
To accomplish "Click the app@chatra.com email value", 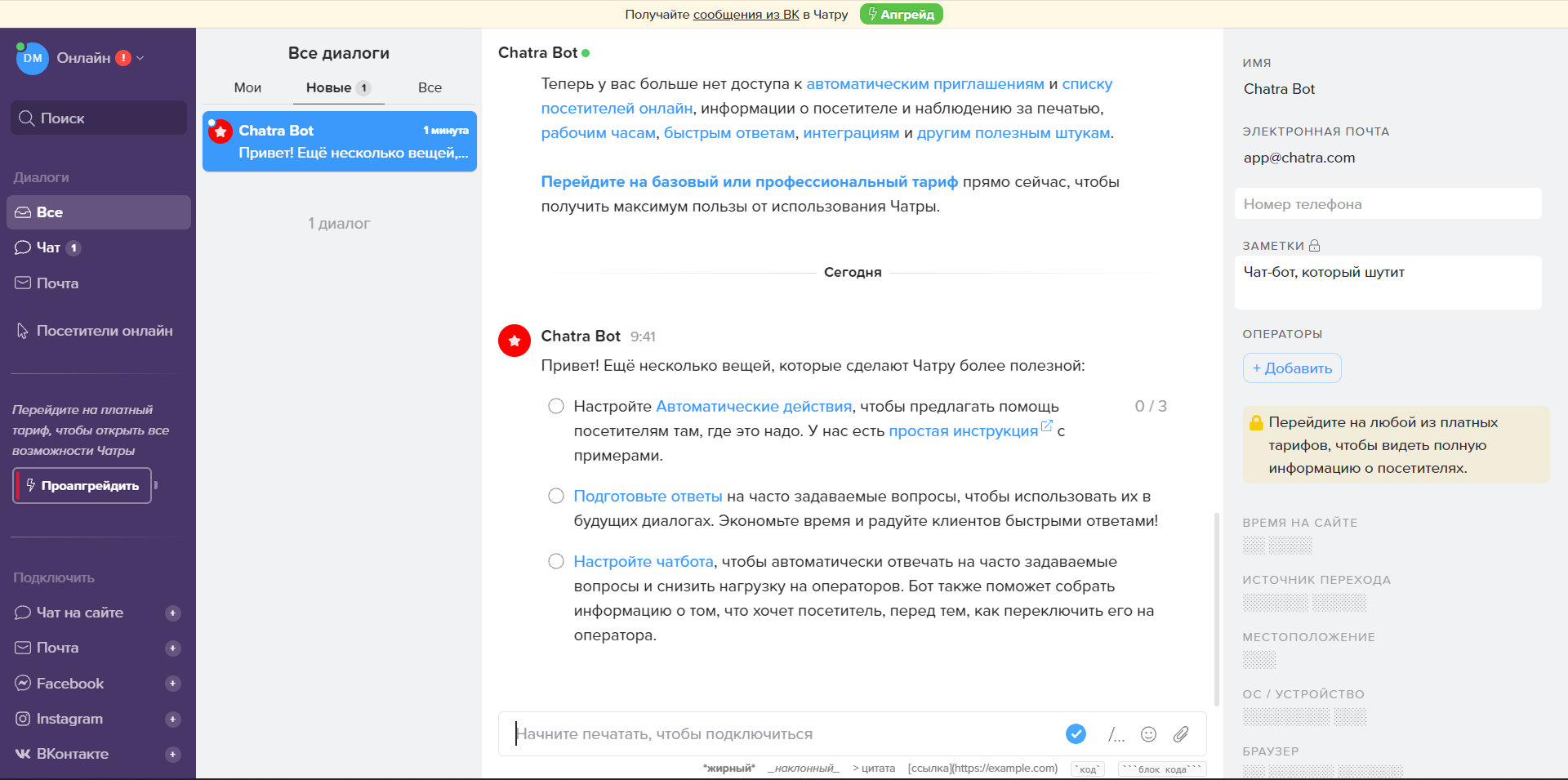I will point(1298,158).
